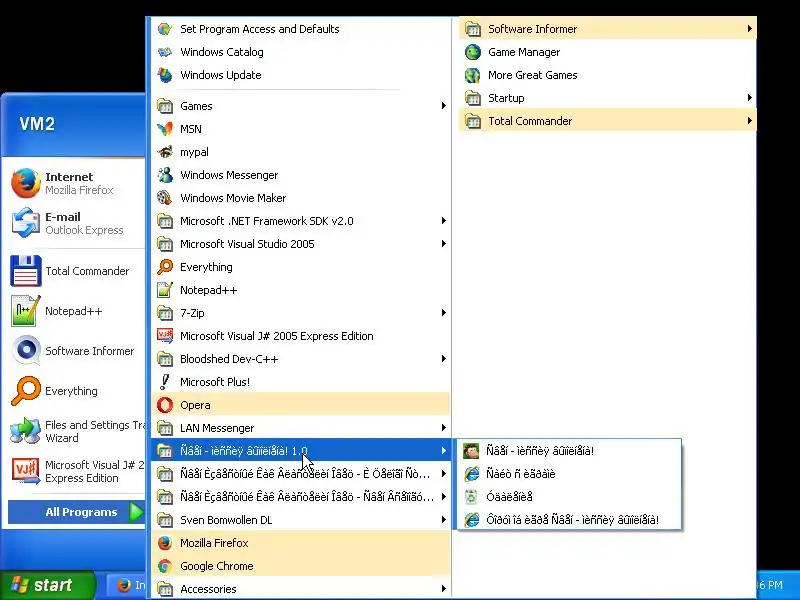800x600 pixels.
Task: Expand the Accessories submenu arrow
Action: point(443,589)
